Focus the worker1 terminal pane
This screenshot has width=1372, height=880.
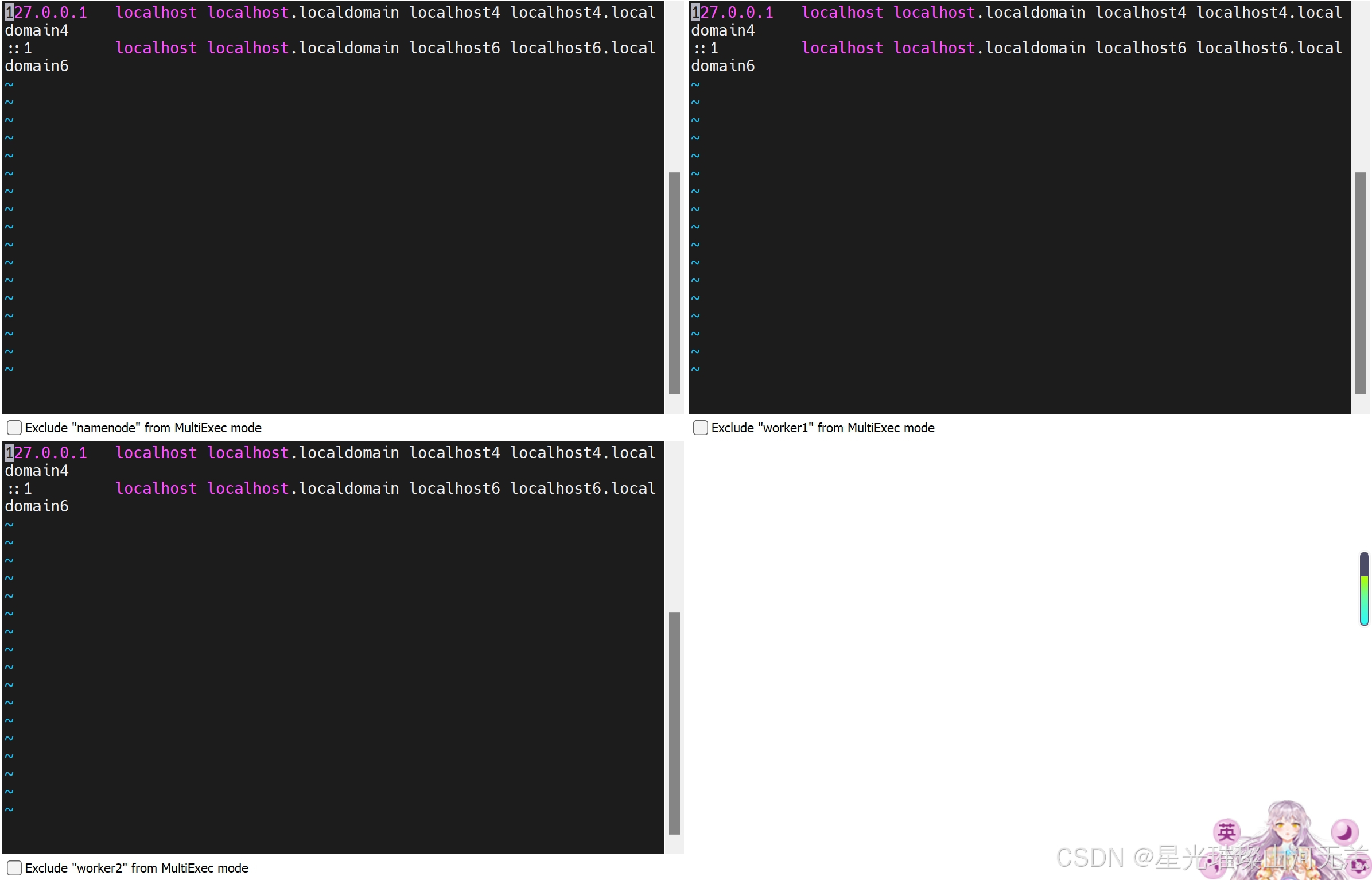point(1019,230)
